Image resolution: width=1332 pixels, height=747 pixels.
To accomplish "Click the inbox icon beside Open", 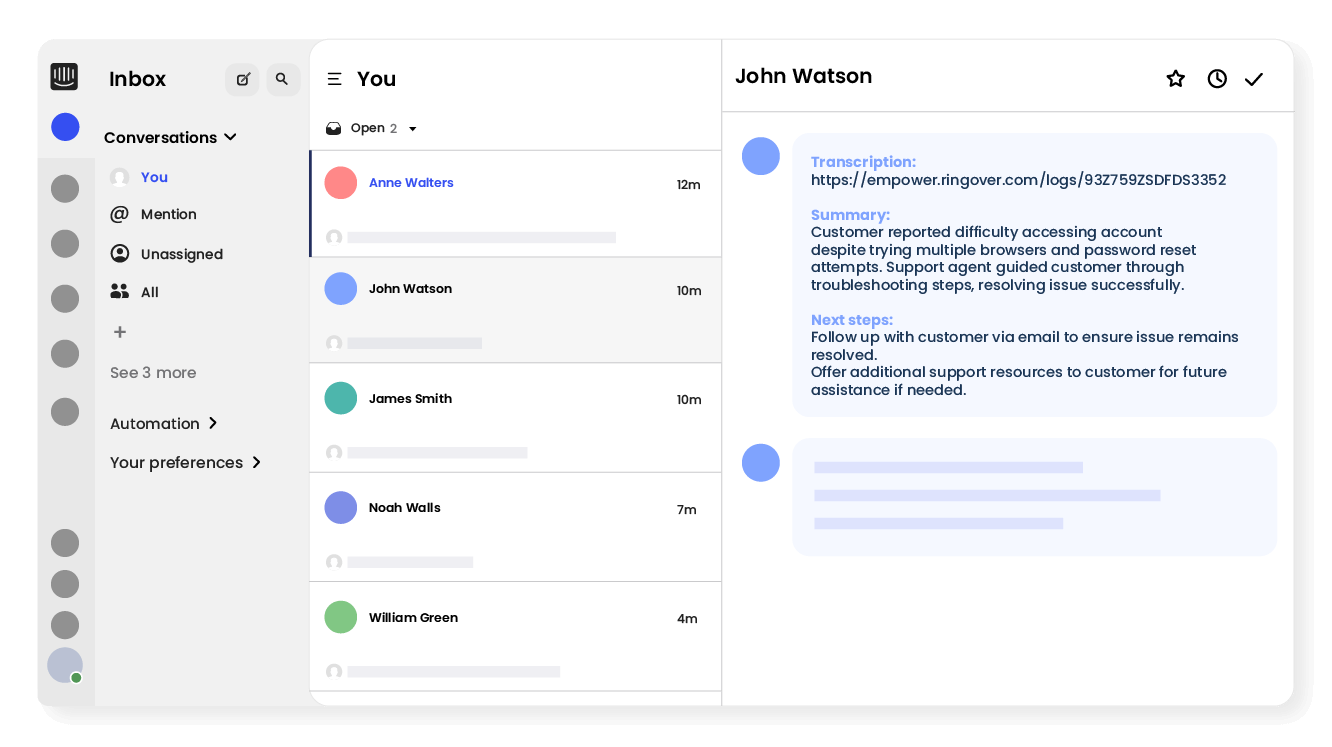I will point(333,128).
